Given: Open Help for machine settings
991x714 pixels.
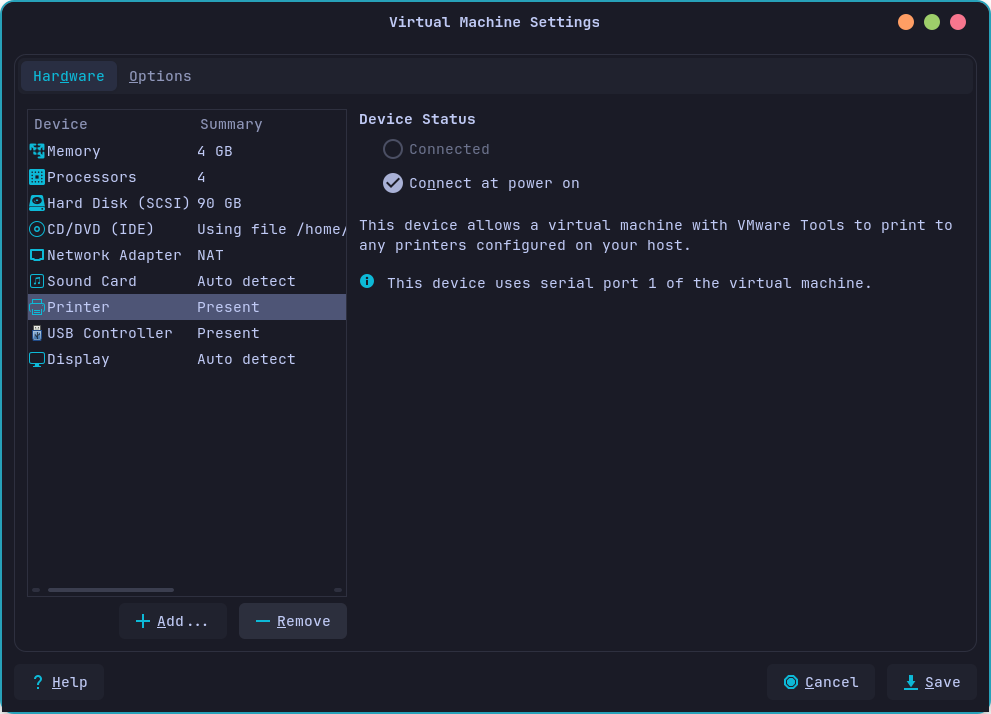Looking at the screenshot, I should (59, 682).
